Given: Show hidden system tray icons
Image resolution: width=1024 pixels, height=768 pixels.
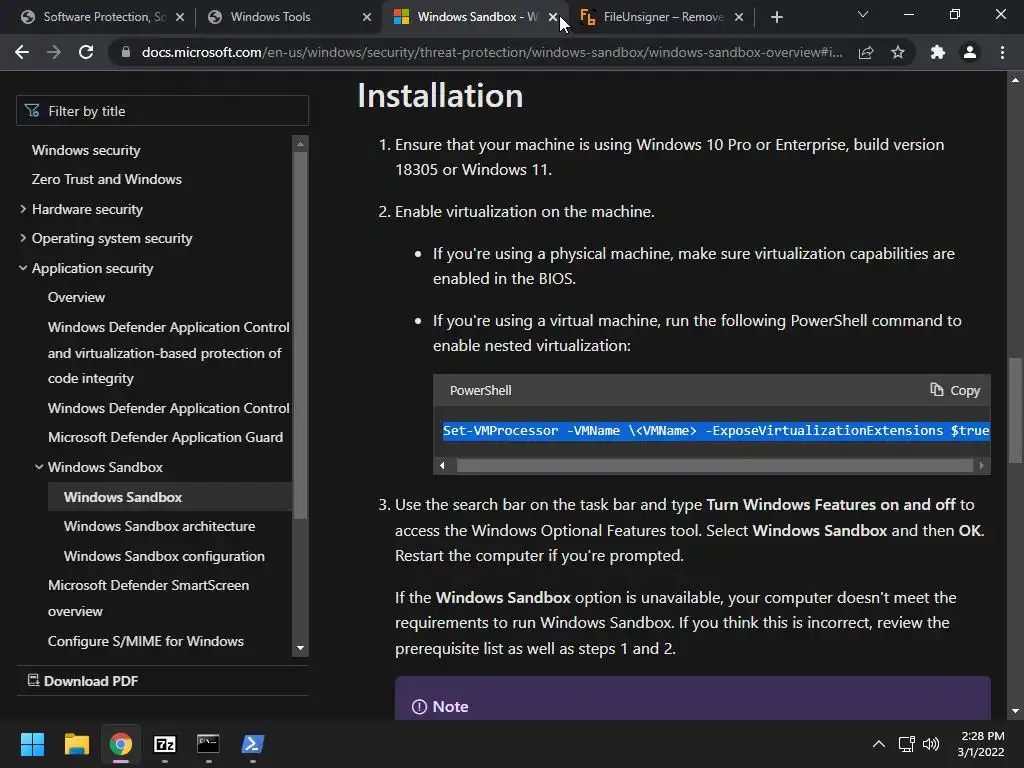Looking at the screenshot, I should pos(879,744).
